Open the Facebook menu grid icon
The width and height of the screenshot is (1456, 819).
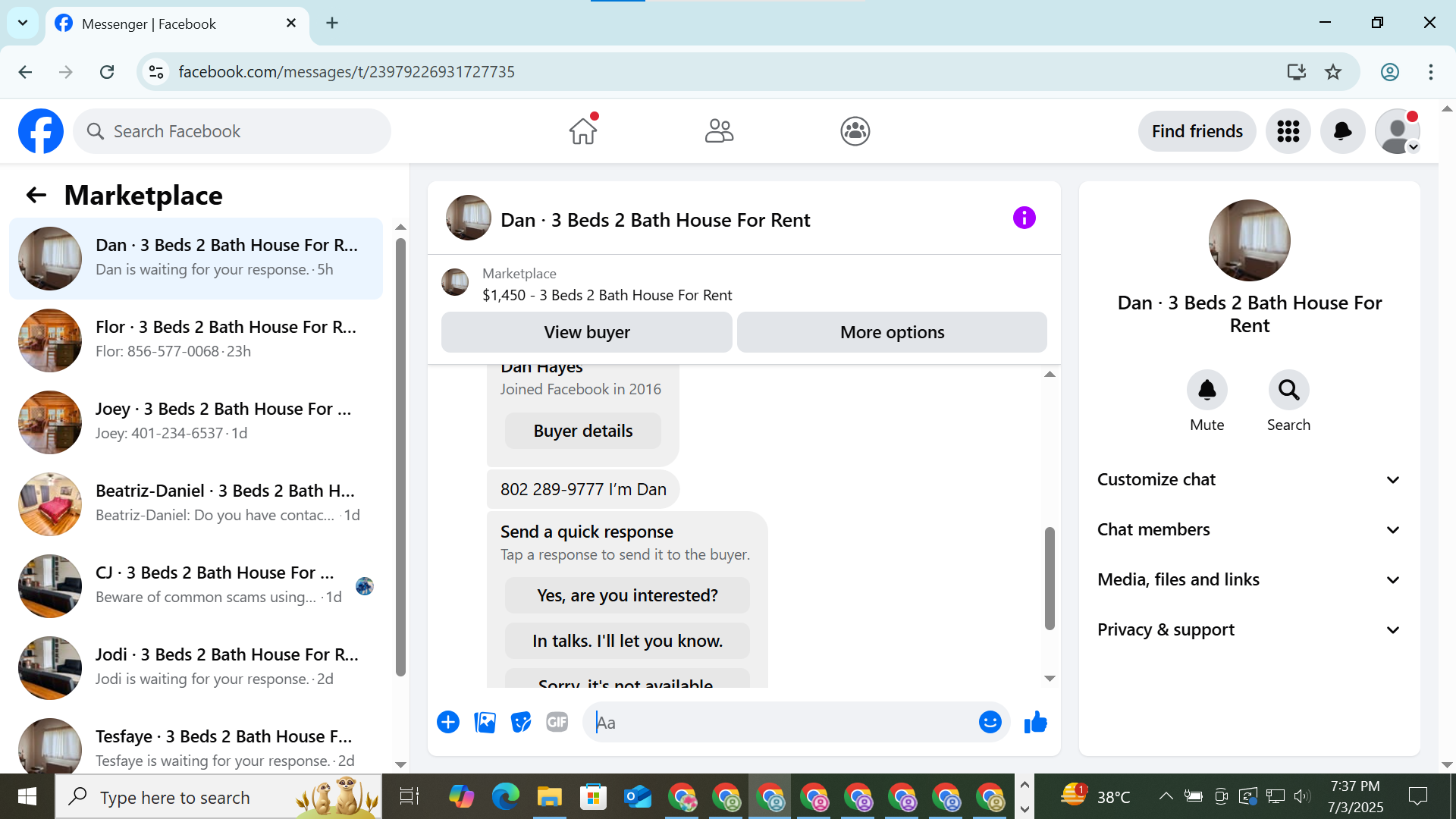click(x=1288, y=131)
